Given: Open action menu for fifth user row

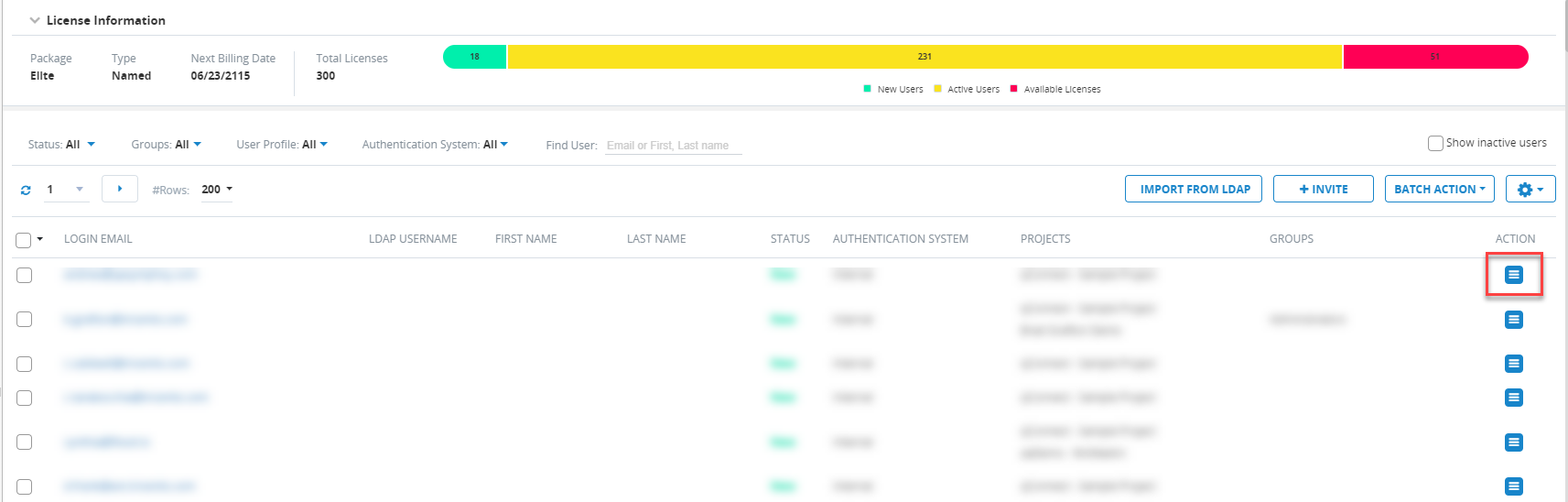Looking at the screenshot, I should [x=1514, y=442].
